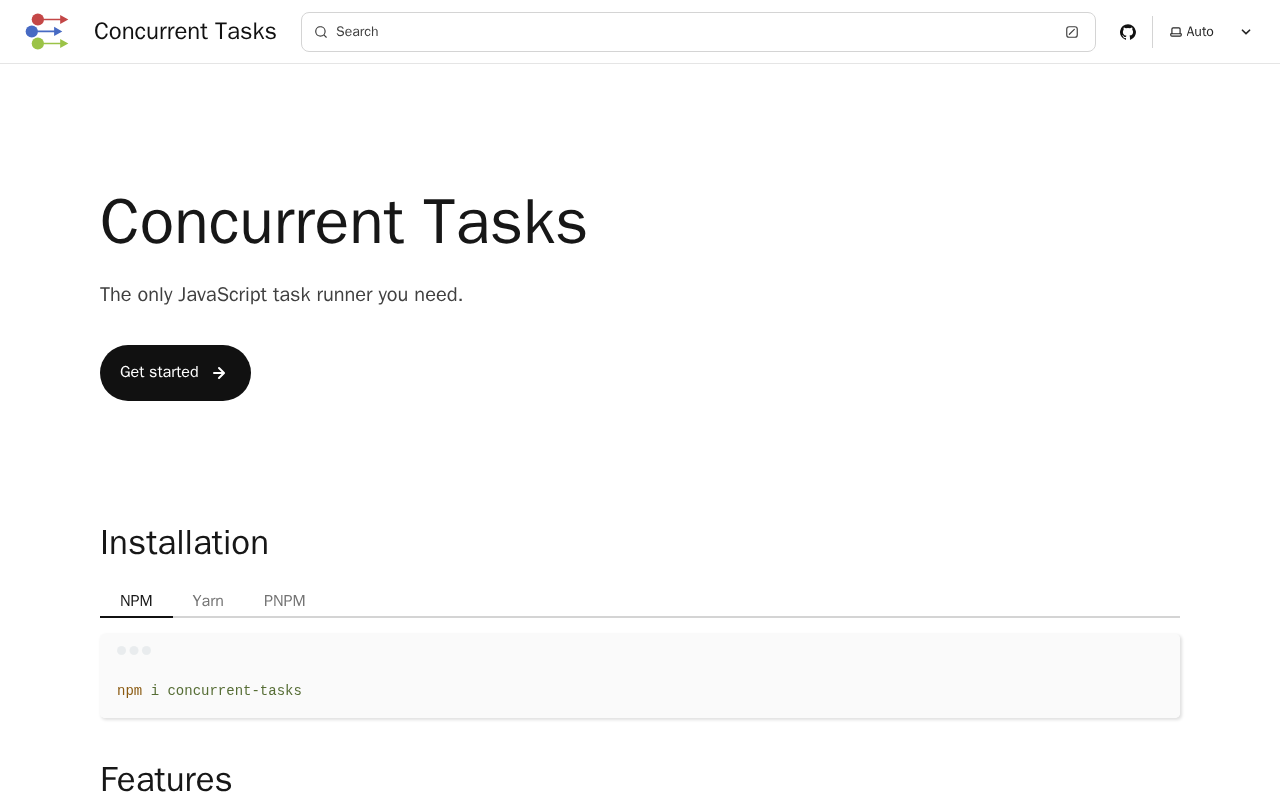1280x800 pixels.
Task: Click the JavaScript task runner tagline
Action: tap(281, 295)
